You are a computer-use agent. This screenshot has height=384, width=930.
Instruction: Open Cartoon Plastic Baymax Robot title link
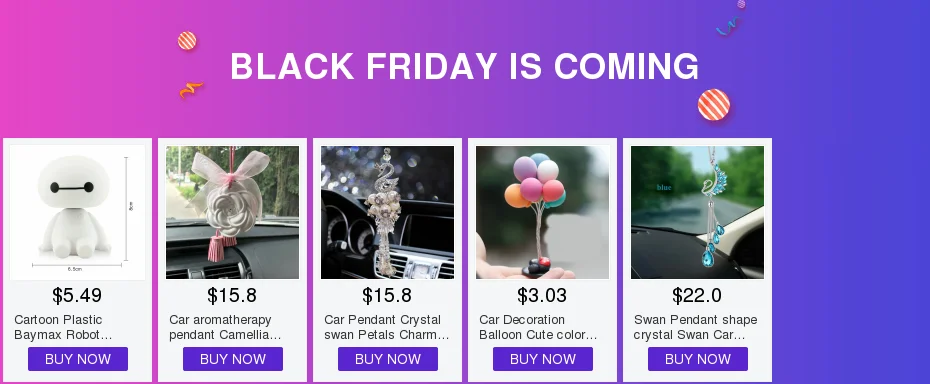[63, 327]
